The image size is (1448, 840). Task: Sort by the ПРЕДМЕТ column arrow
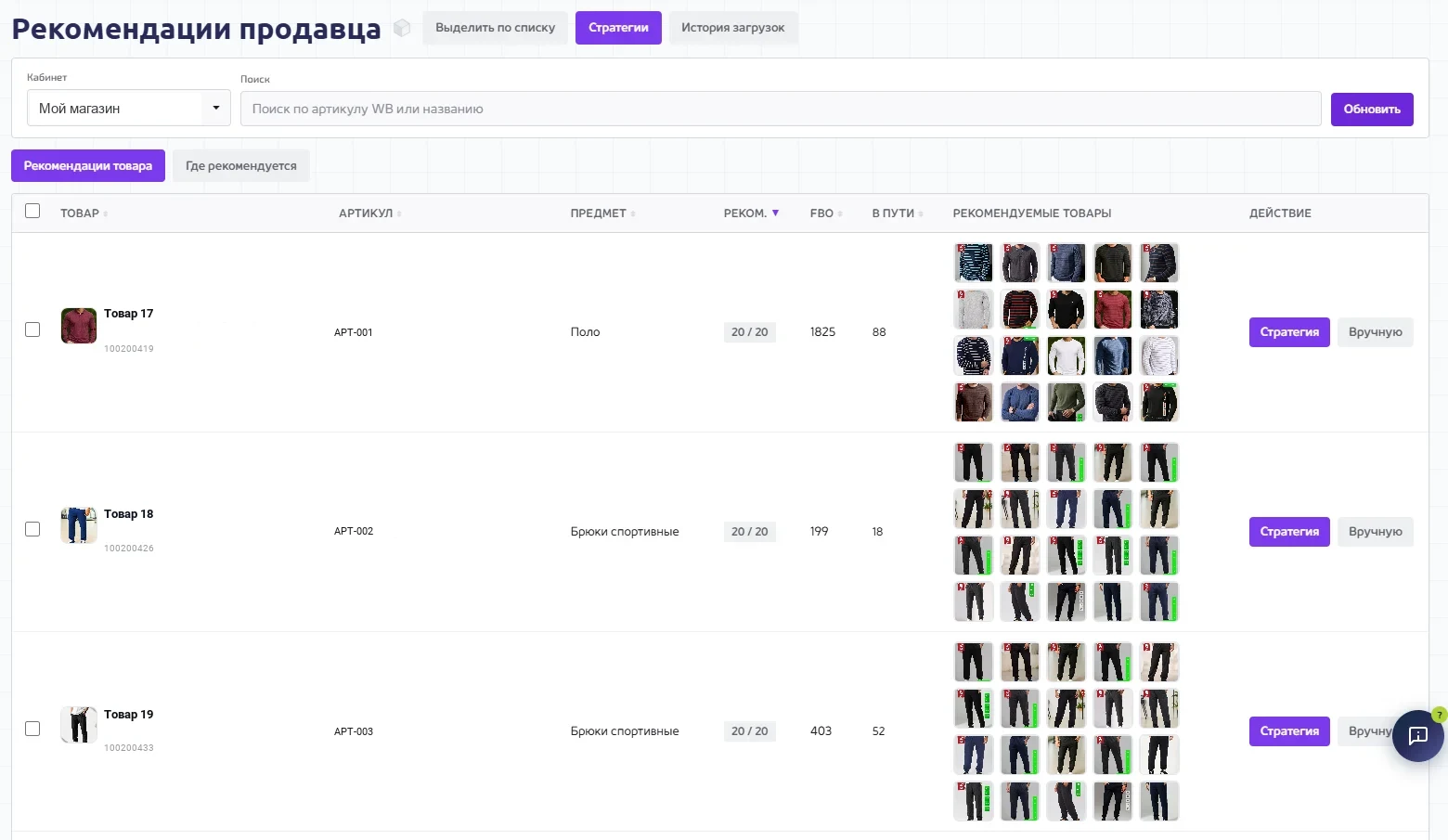[x=633, y=214]
